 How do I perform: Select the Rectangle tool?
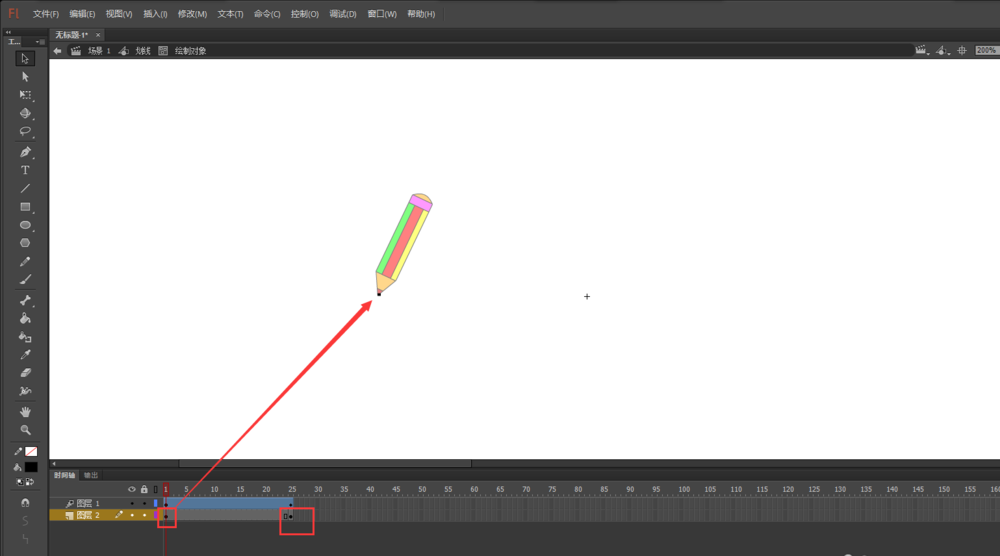(25, 207)
